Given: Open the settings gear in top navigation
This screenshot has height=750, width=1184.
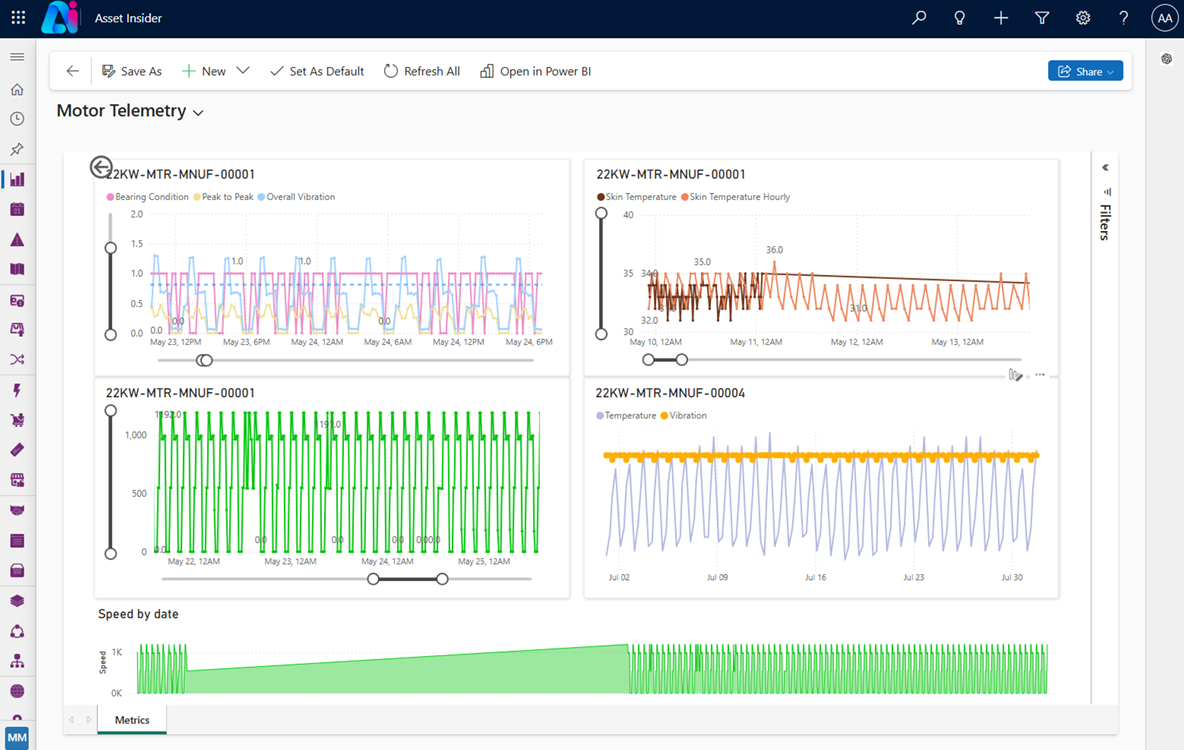Looking at the screenshot, I should pyautogui.click(x=1082, y=18).
